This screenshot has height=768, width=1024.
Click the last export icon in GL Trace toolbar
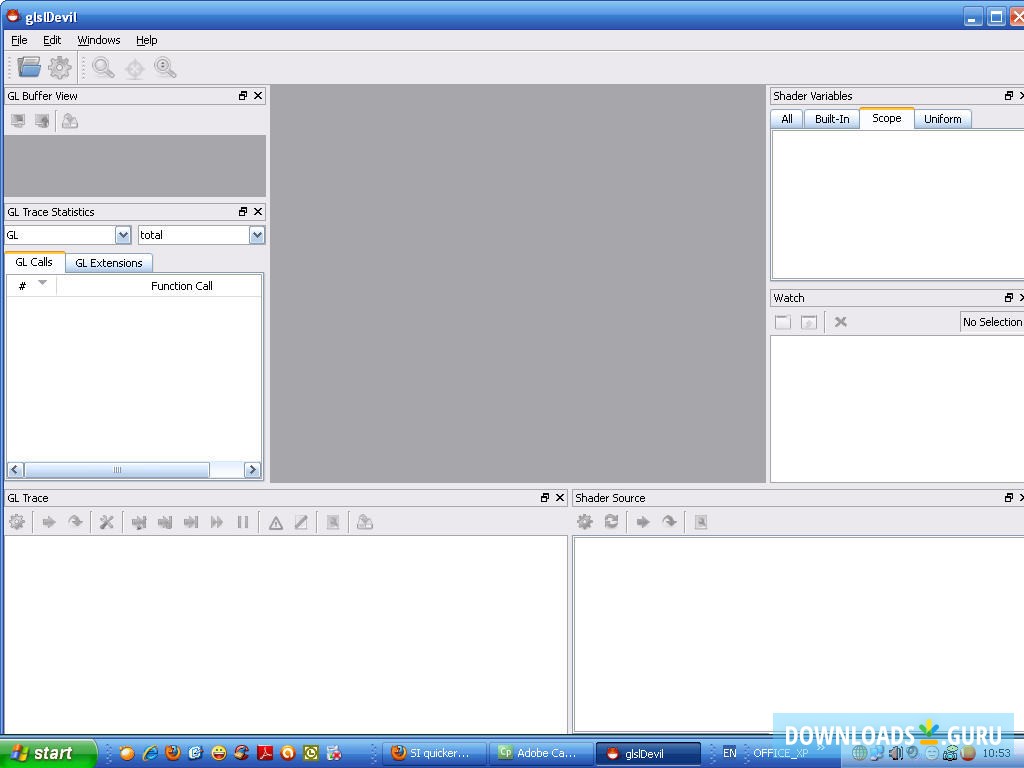coord(365,522)
